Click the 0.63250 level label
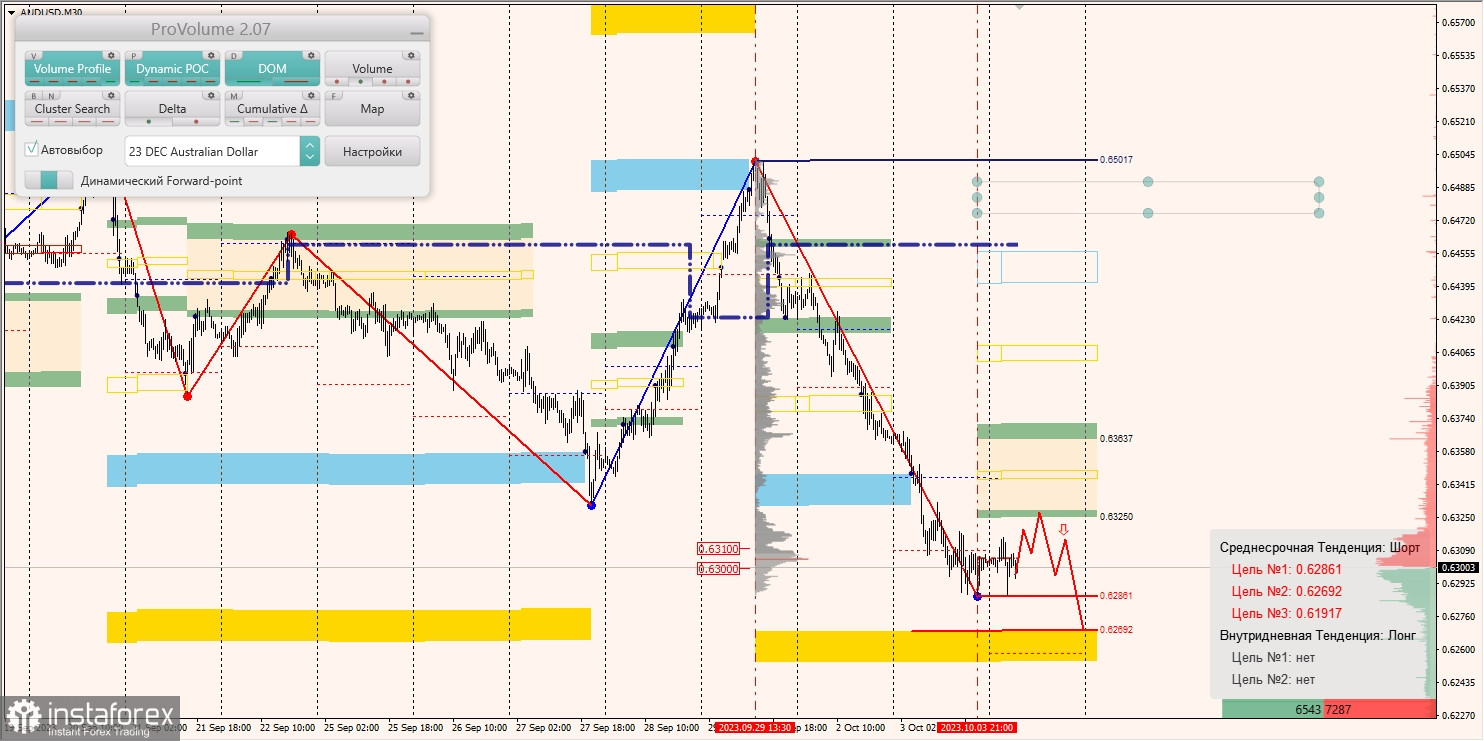1484x741 pixels. pos(1116,517)
